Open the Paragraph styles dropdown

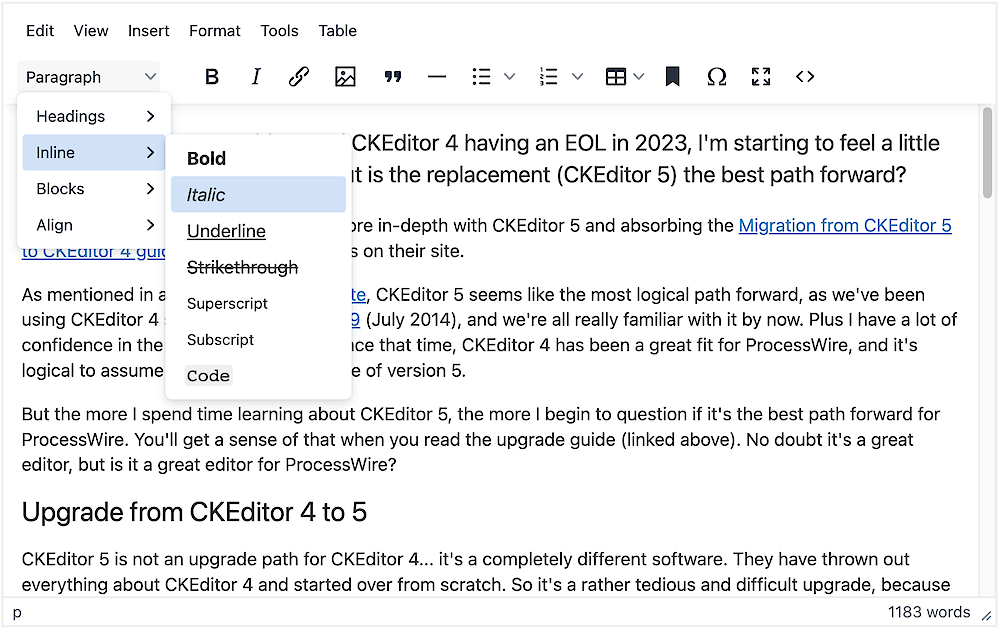coord(89,77)
